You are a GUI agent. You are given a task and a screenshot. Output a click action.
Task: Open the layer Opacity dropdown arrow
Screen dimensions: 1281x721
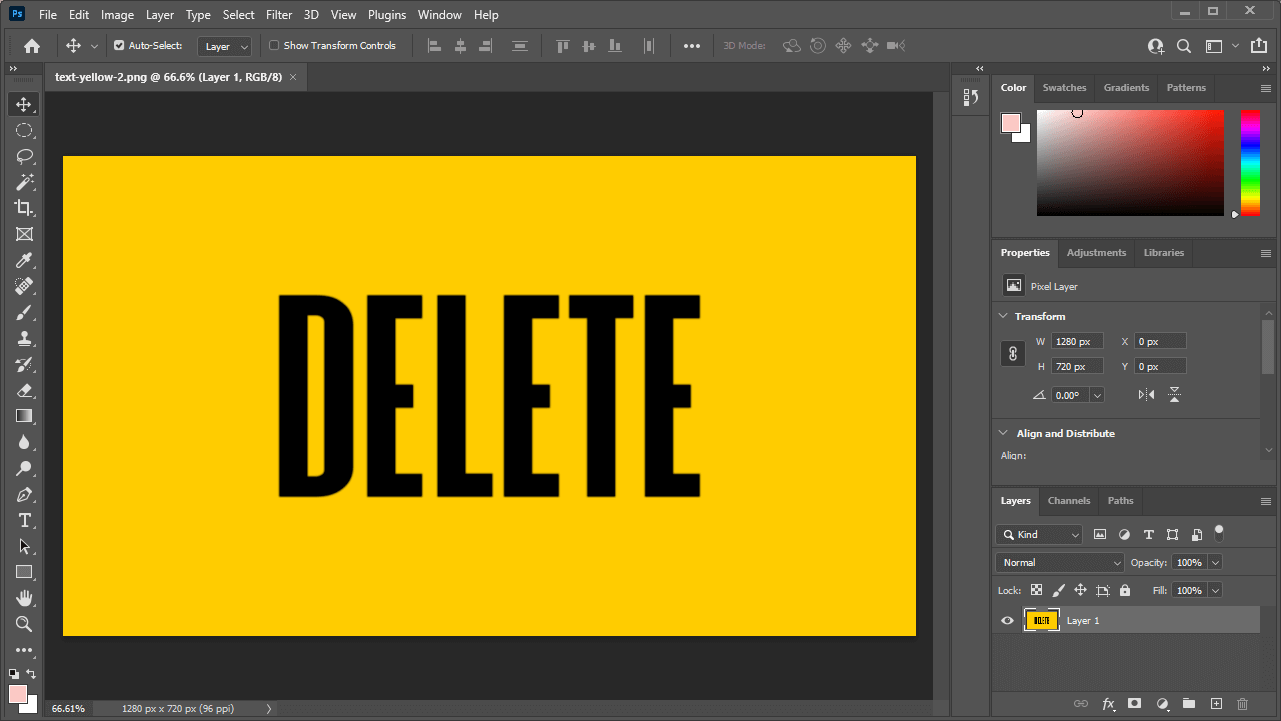[x=1215, y=563]
